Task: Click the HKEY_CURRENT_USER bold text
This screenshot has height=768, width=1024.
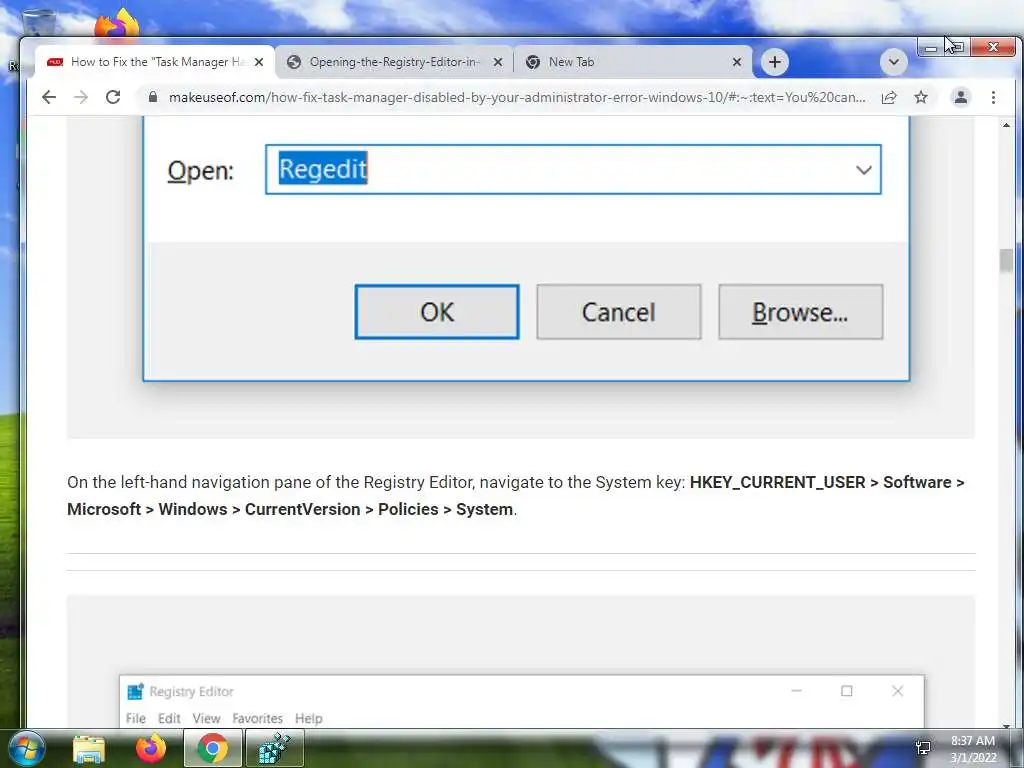Action: click(777, 482)
